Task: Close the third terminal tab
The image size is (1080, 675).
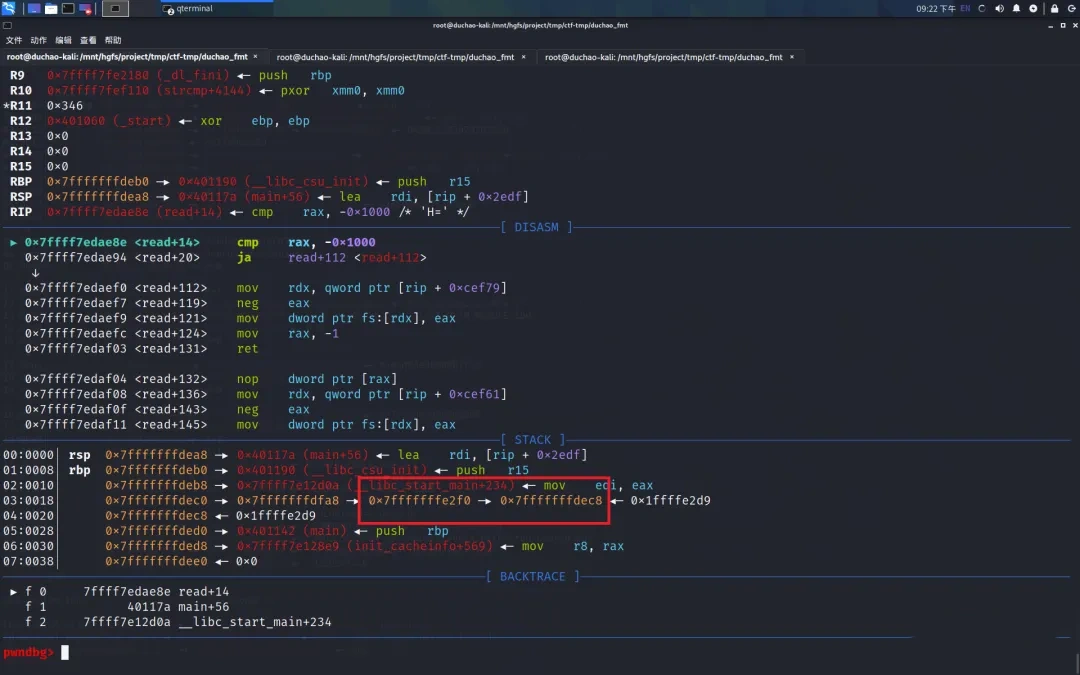Action: (x=792, y=56)
